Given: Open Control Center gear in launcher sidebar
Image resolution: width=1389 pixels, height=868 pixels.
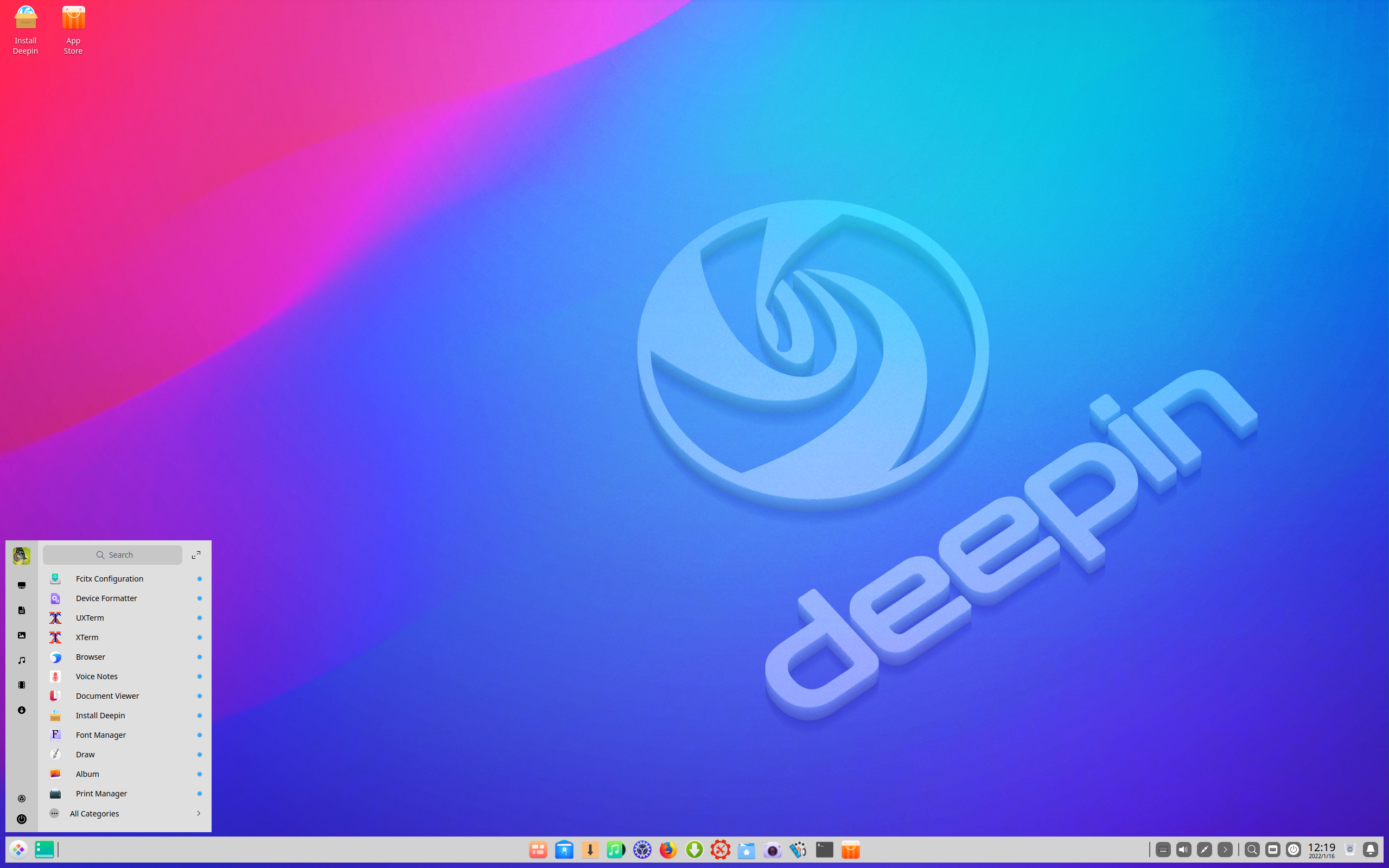Looking at the screenshot, I should coord(22,799).
